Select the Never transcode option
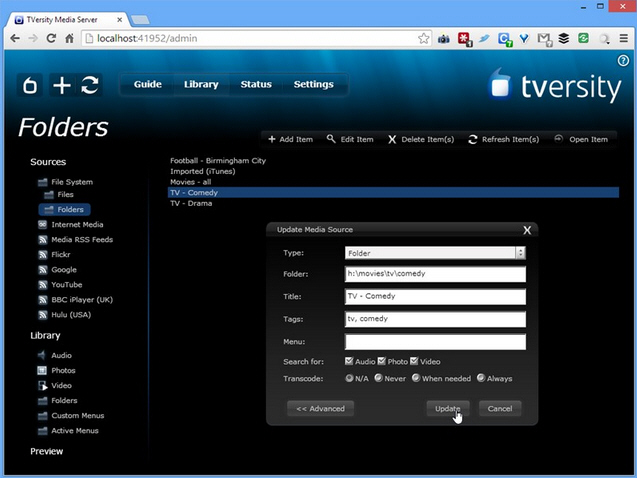Viewport: 637px width, 478px height. click(x=378, y=378)
